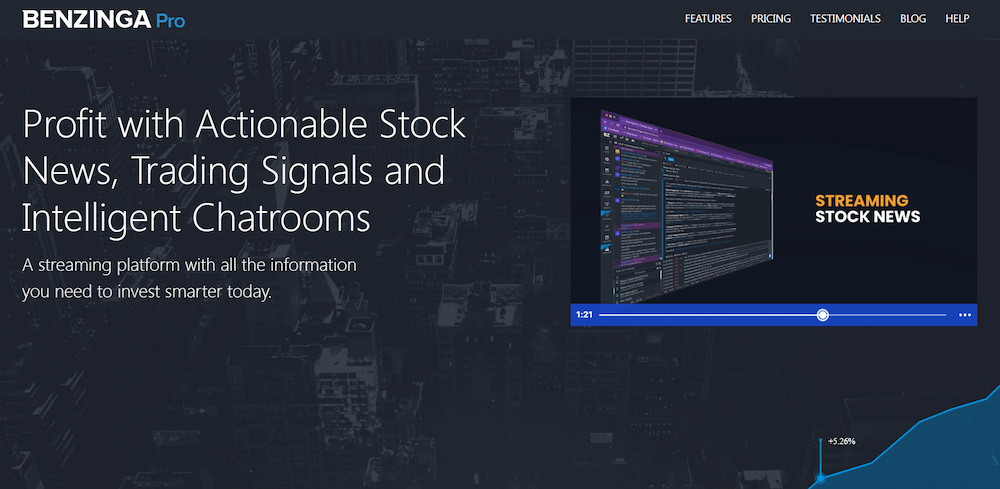Open the video three-dots options menu
The image size is (1000, 489).
[964, 315]
